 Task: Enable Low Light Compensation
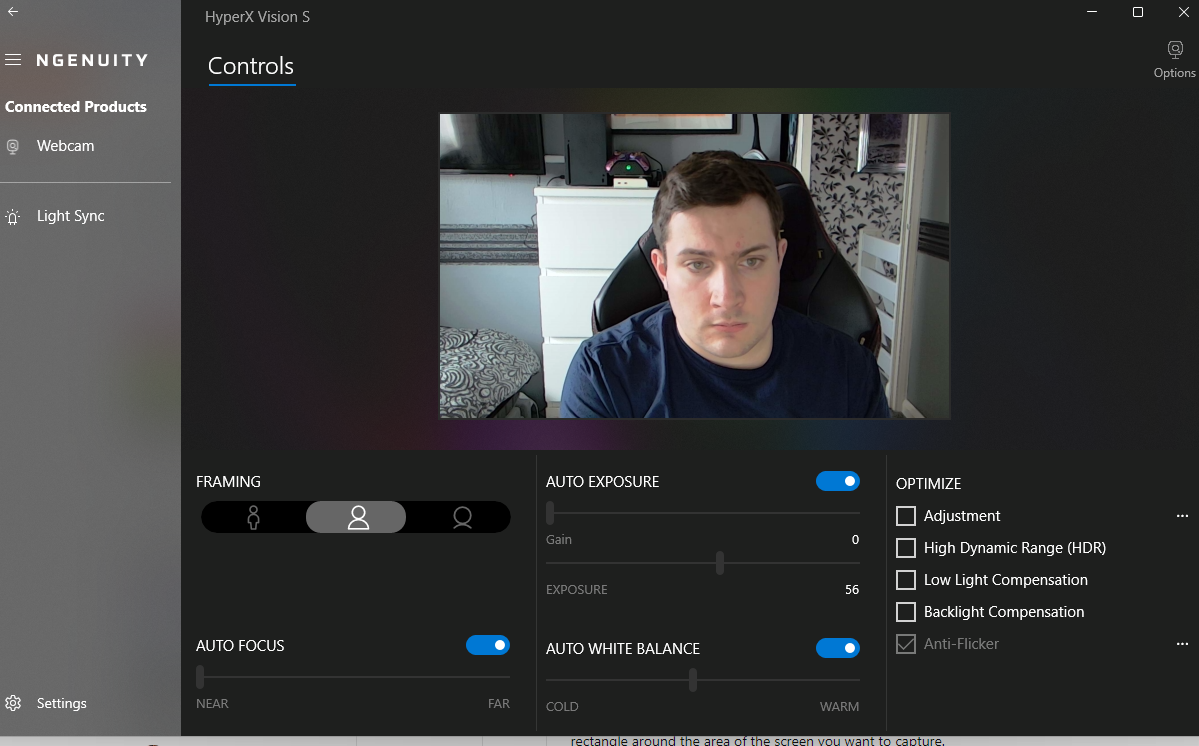point(905,580)
